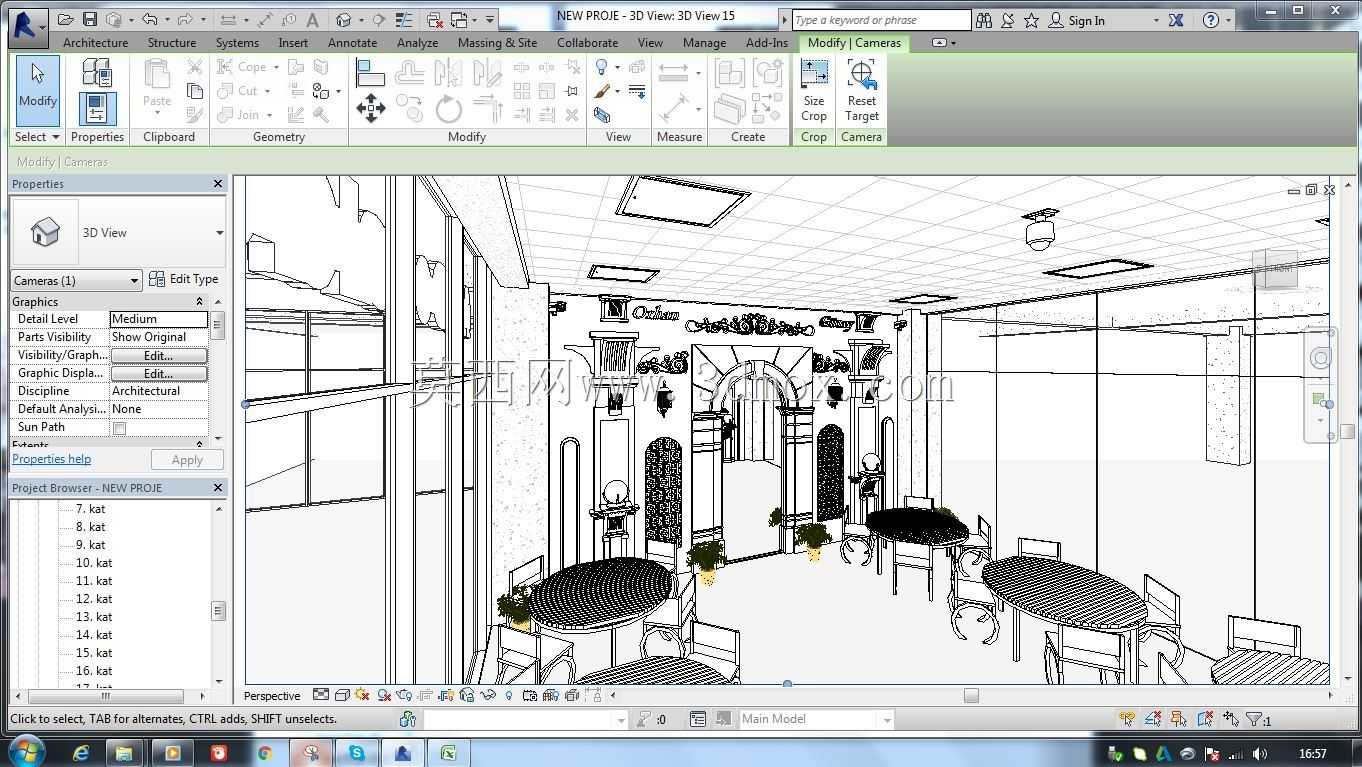Open the Manage ribbon tab
This screenshot has width=1362, height=767.
tap(704, 43)
